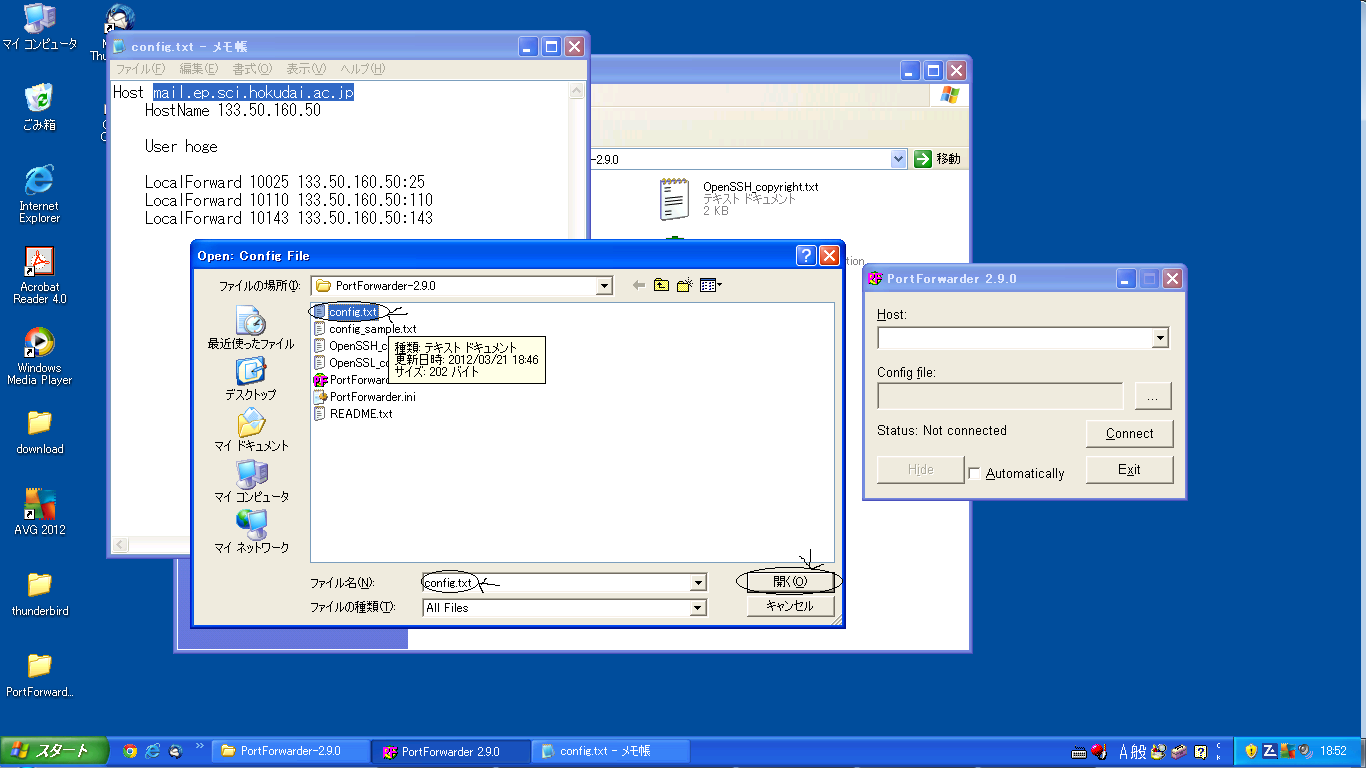Expand the Explorer address bar dropdown
Screen dimensions: 1366x768
[898, 159]
